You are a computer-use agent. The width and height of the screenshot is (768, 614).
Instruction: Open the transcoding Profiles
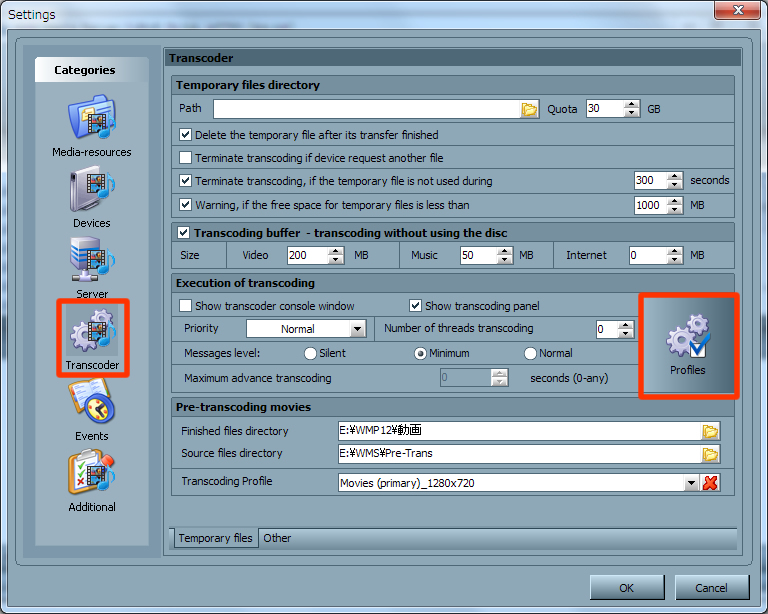(x=688, y=345)
